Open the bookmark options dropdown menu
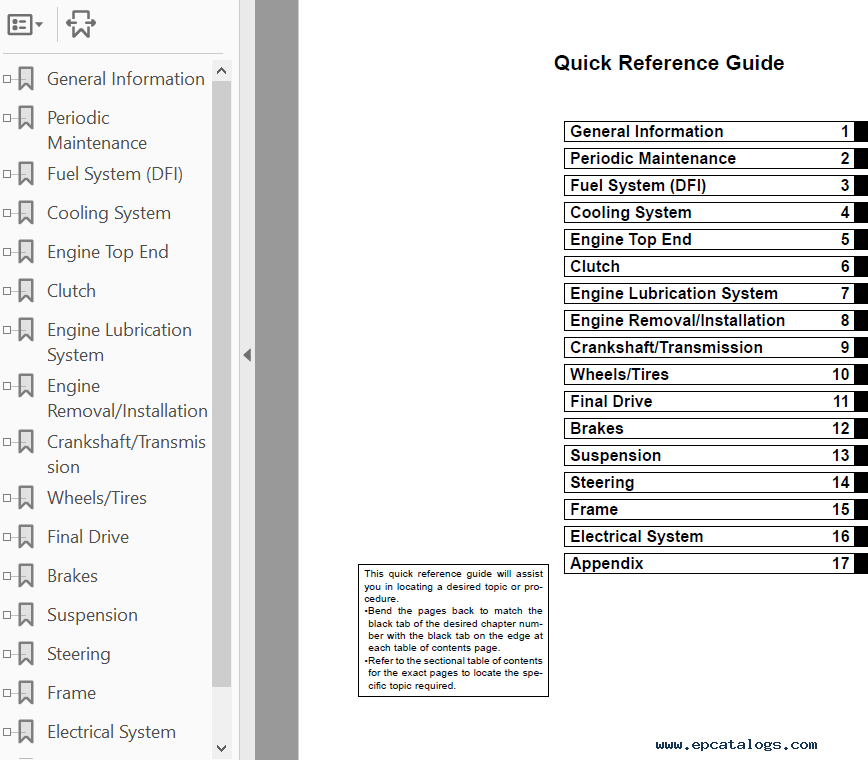The height and width of the screenshot is (761, 868). (25, 25)
